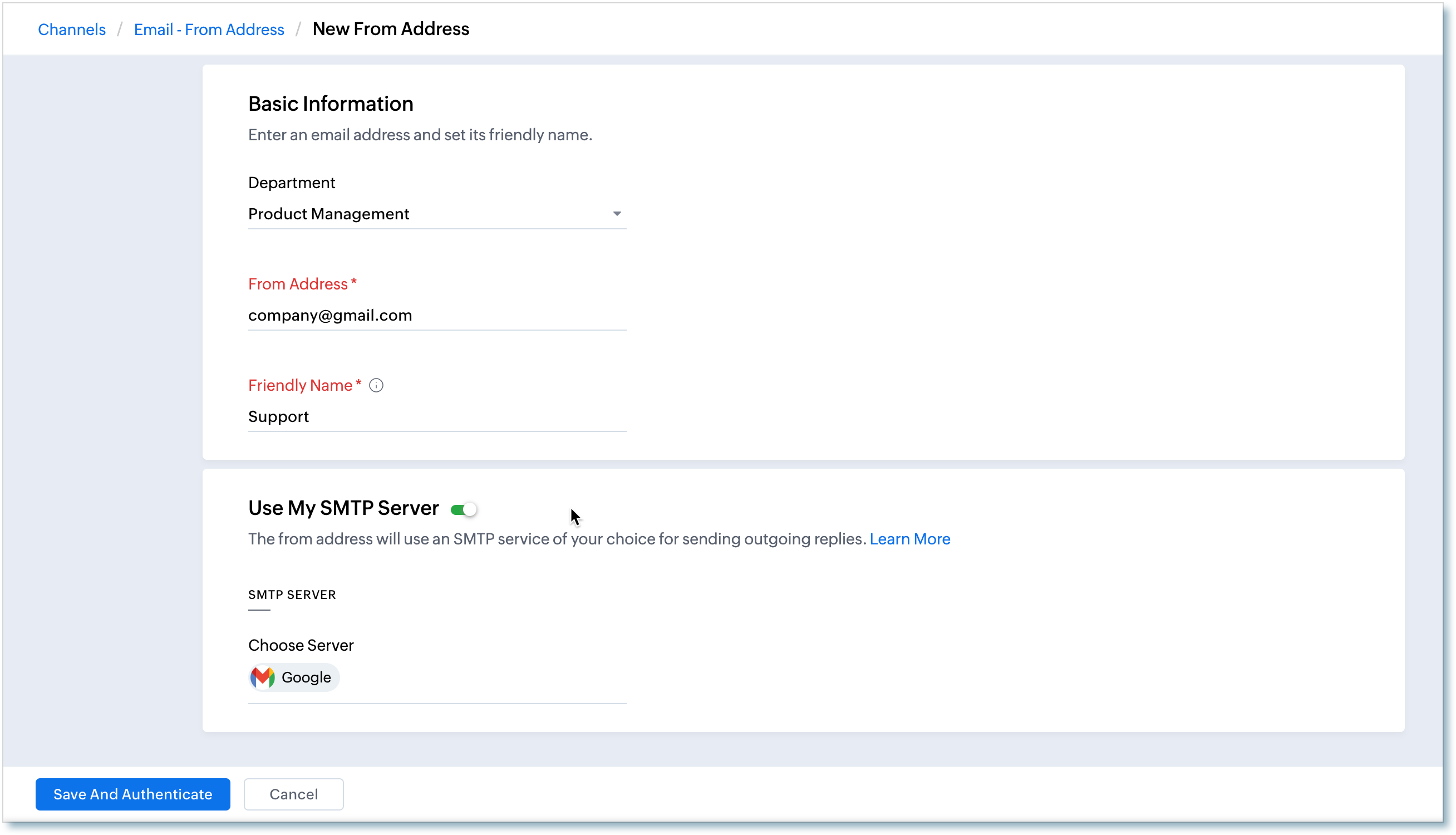Select the Product Management department value
The width and height of the screenshot is (1456, 835).
[x=328, y=214]
